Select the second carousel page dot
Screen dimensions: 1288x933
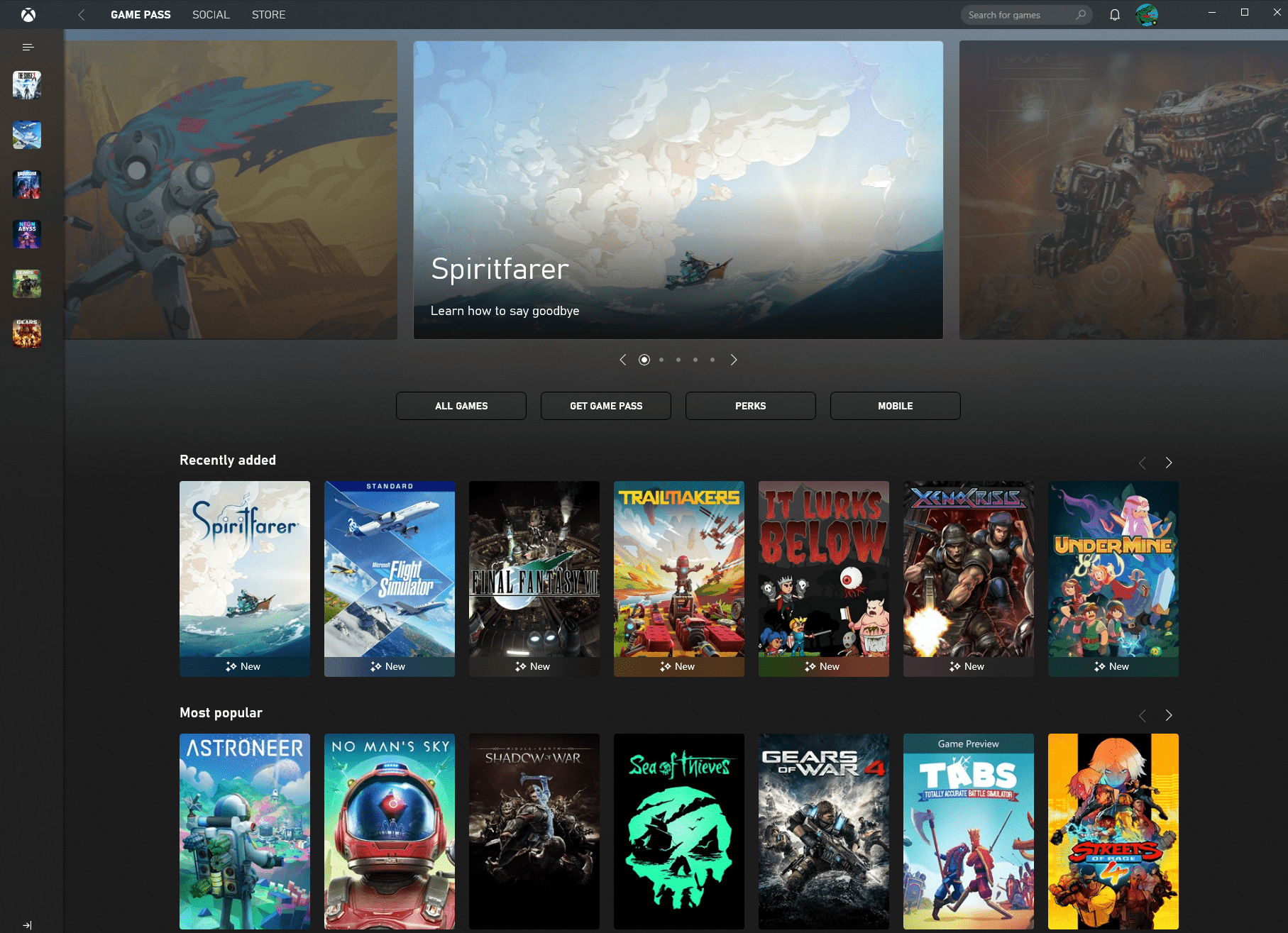pos(661,360)
